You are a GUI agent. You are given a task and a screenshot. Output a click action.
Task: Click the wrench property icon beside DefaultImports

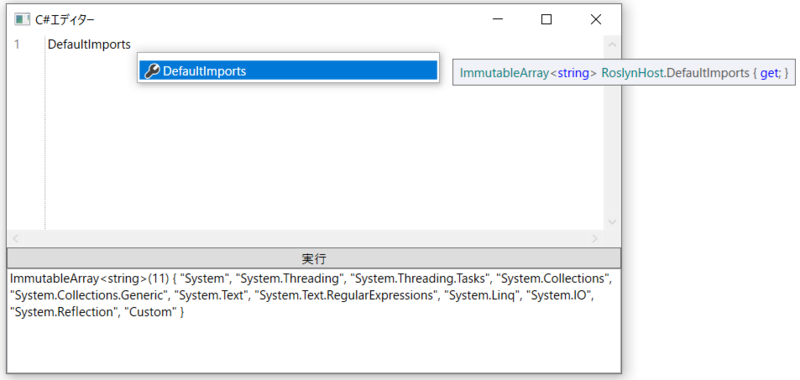pyautogui.click(x=152, y=71)
